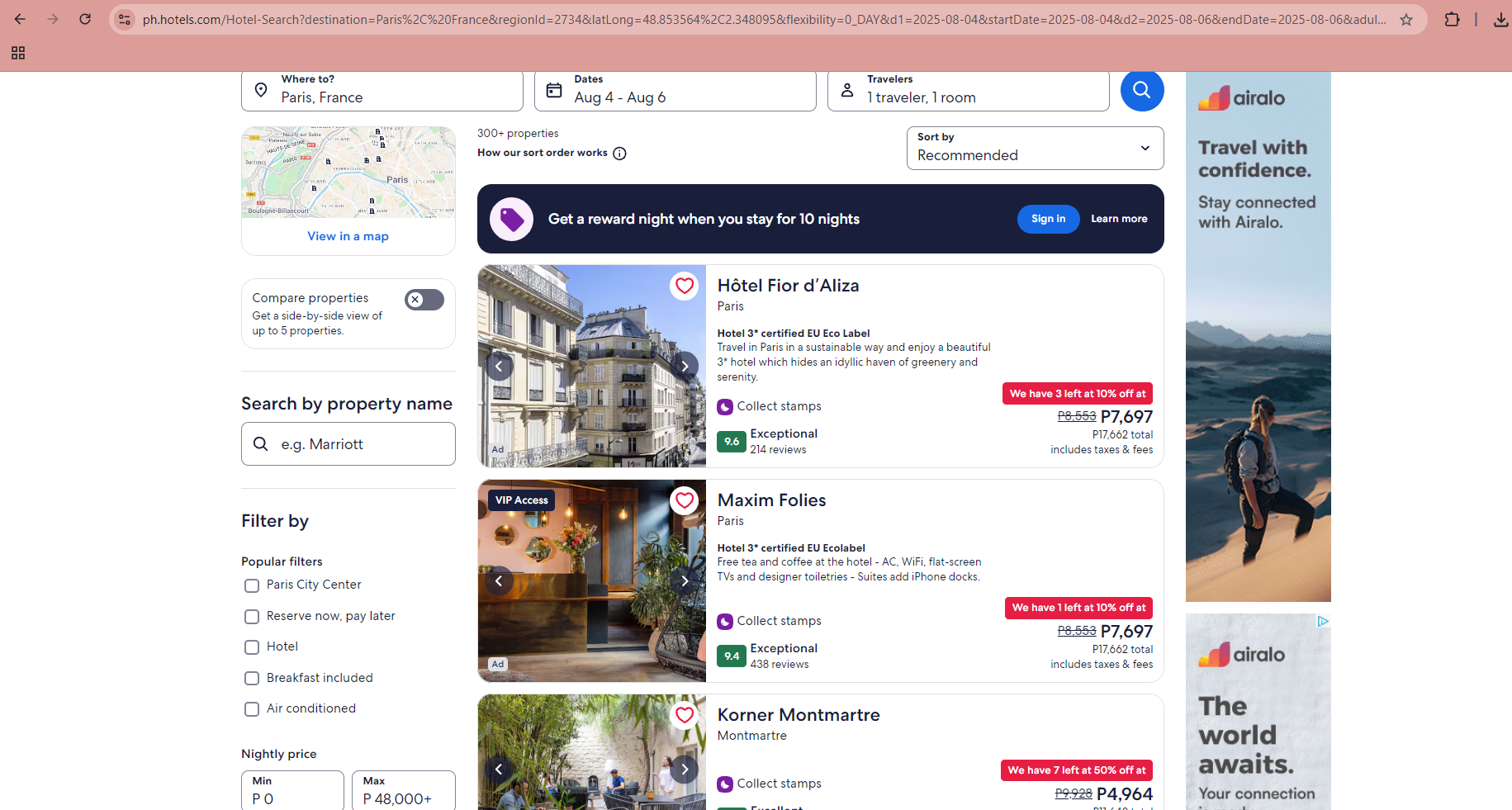Click P4,964 price on Korner Montmartre

click(x=1125, y=794)
